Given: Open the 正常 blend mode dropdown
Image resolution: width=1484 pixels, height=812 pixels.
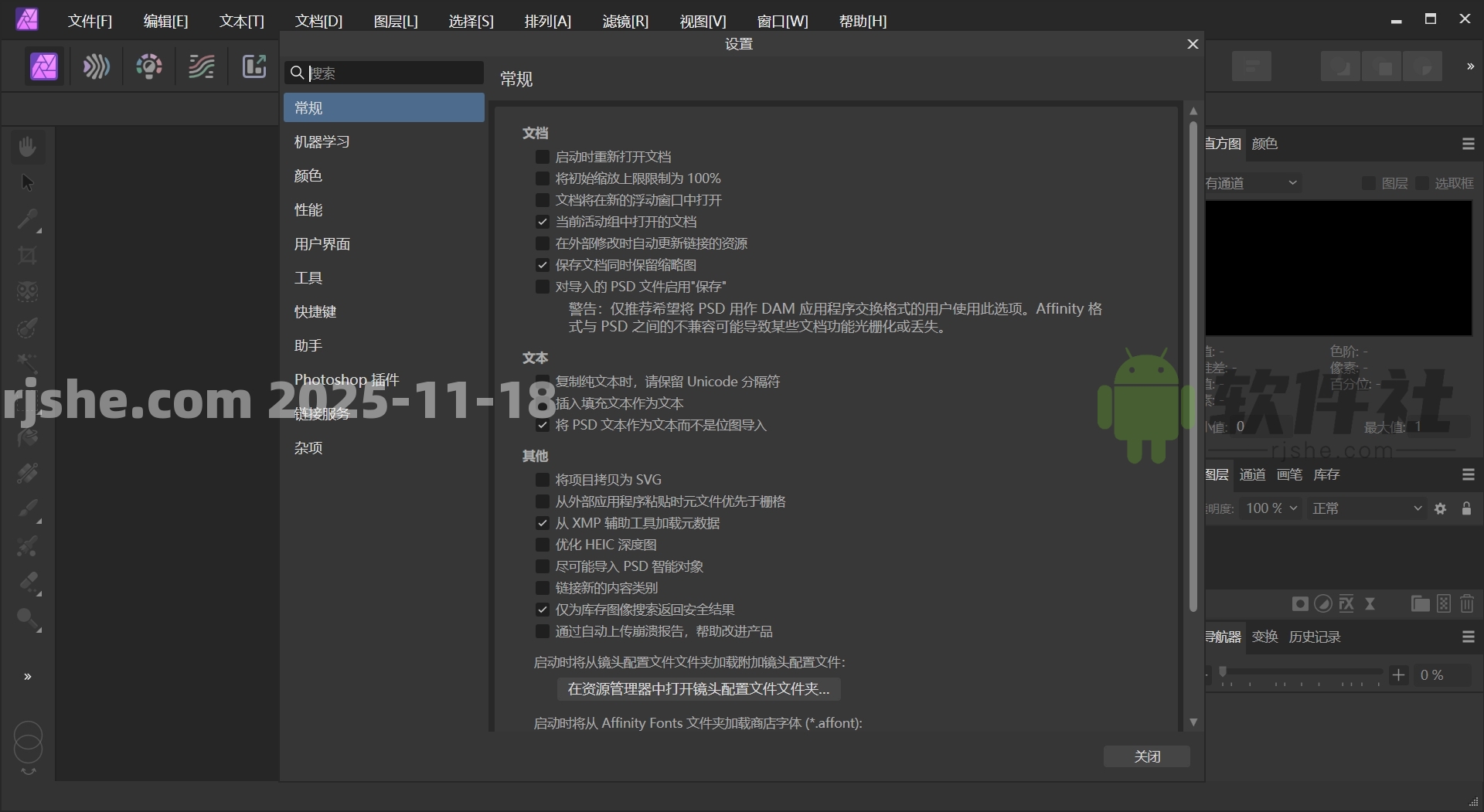Looking at the screenshot, I should coord(1366,508).
